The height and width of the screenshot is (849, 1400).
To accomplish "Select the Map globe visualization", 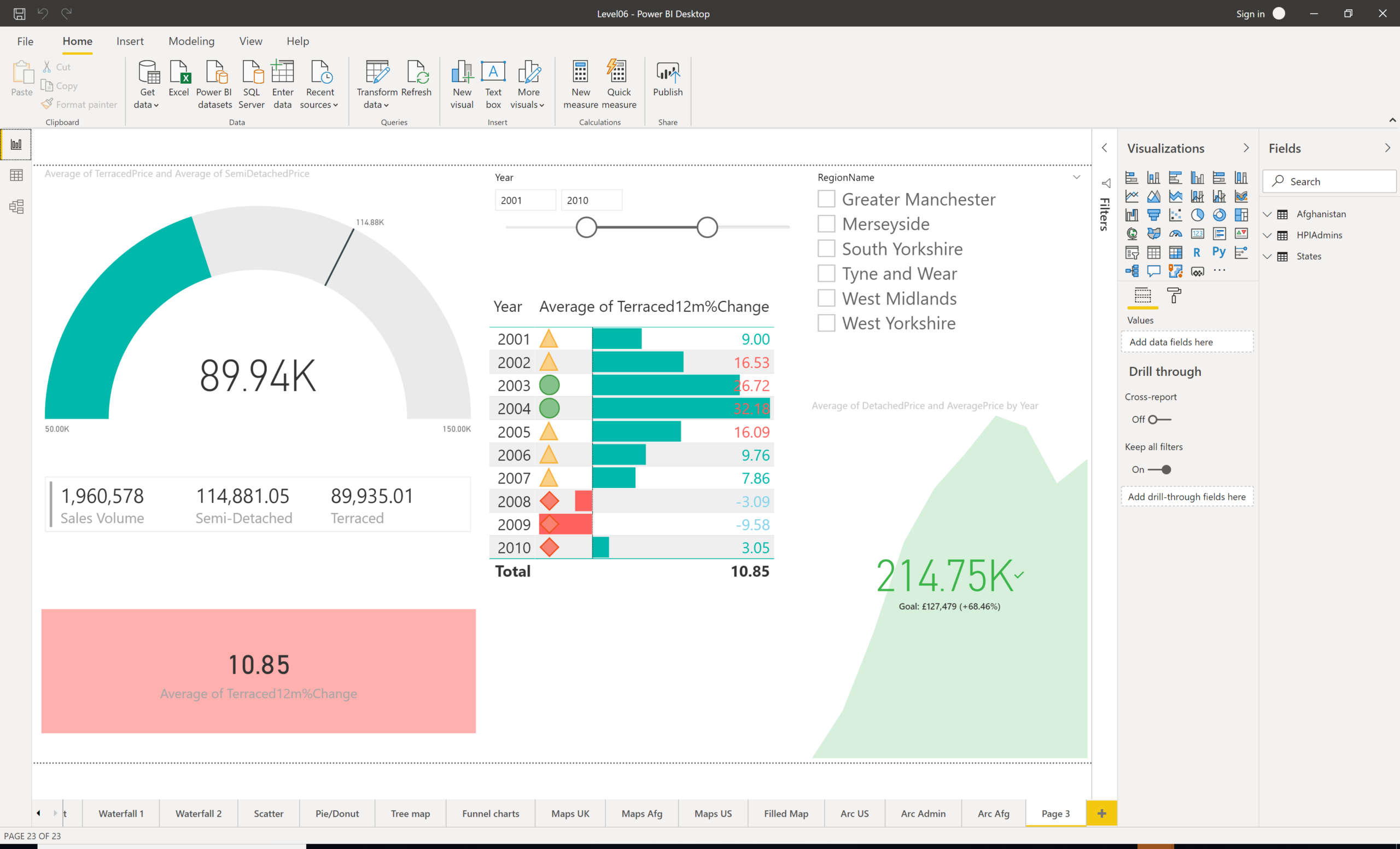I will 1132,234.
